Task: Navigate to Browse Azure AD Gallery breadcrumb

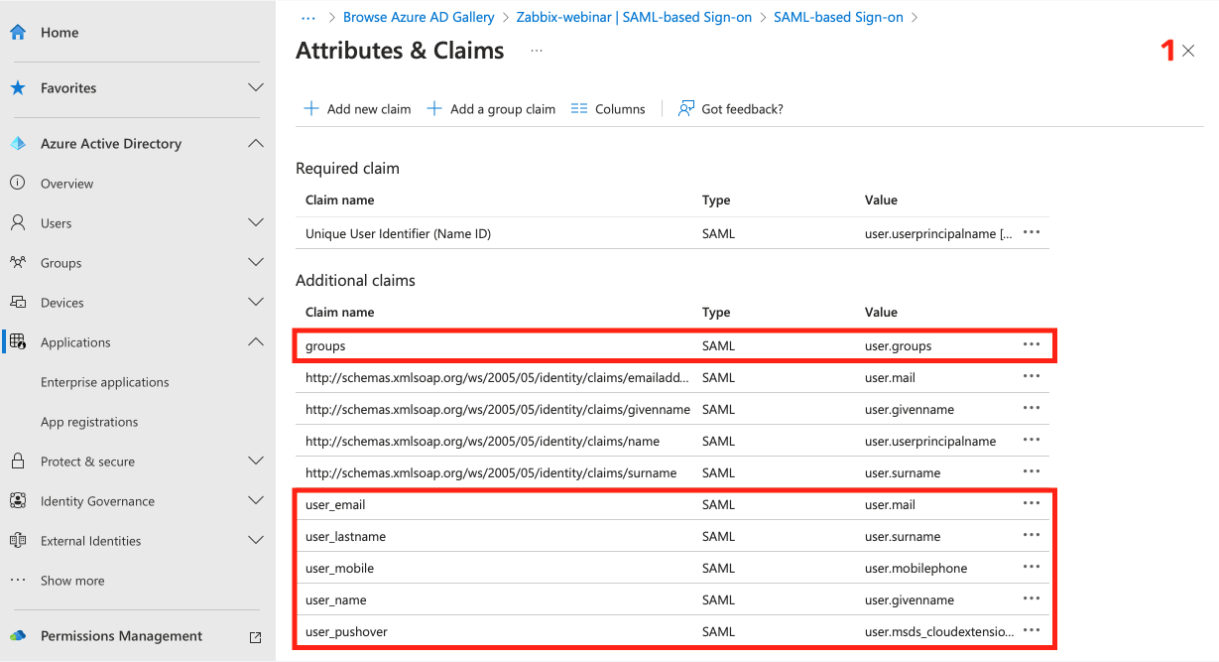Action: 418,16
